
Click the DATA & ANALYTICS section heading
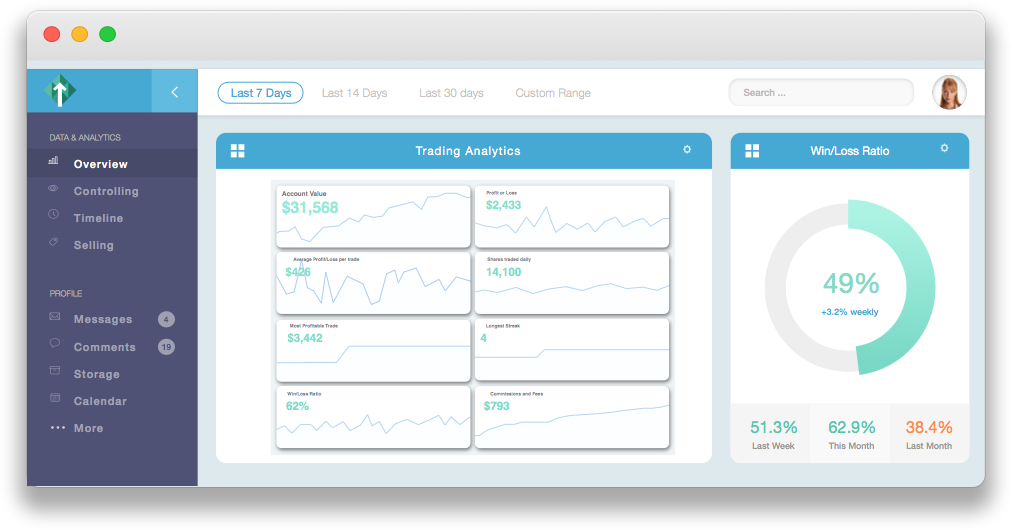[85, 138]
